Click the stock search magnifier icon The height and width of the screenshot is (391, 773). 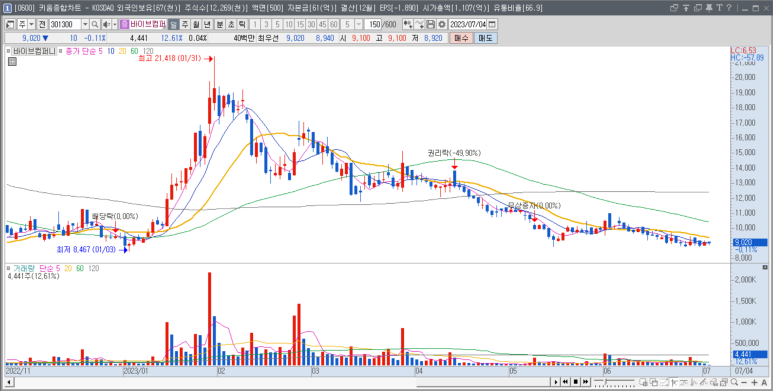coord(95,25)
